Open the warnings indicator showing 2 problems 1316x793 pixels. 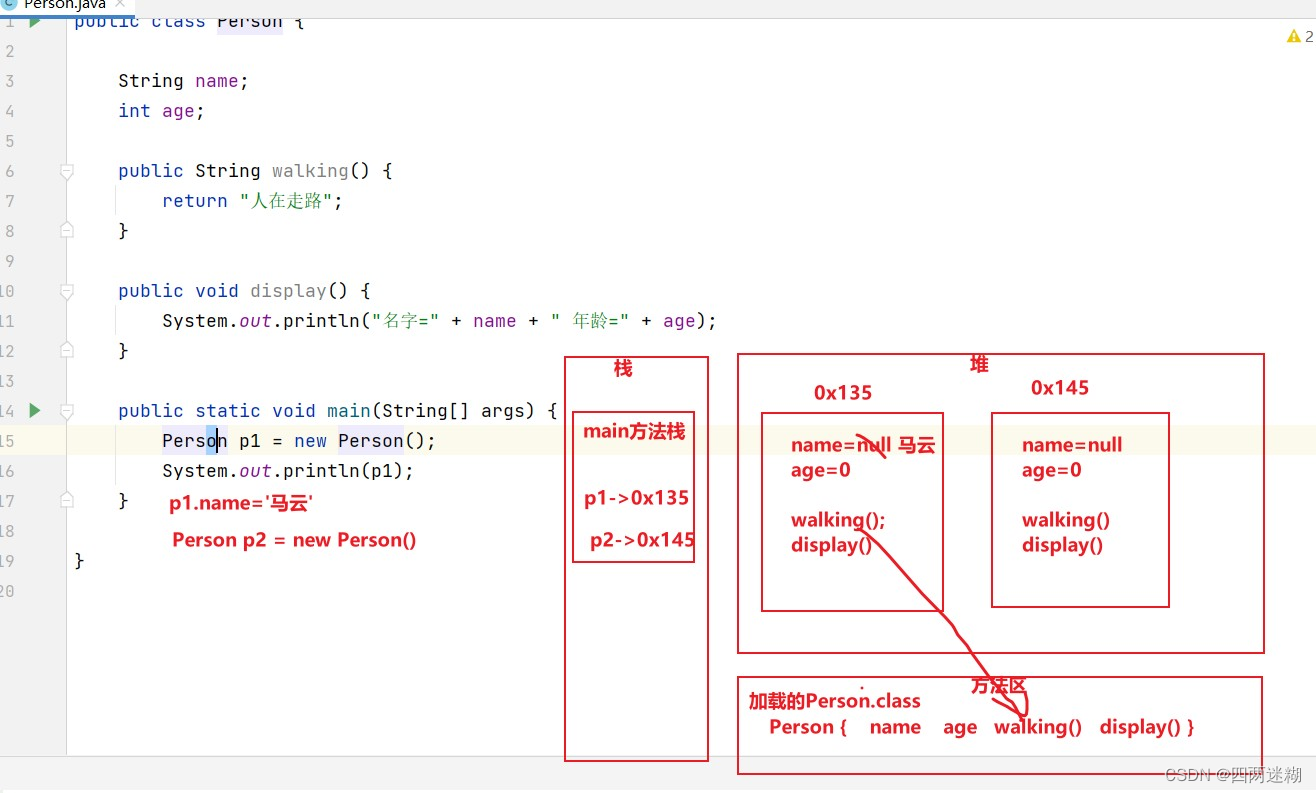point(1300,36)
